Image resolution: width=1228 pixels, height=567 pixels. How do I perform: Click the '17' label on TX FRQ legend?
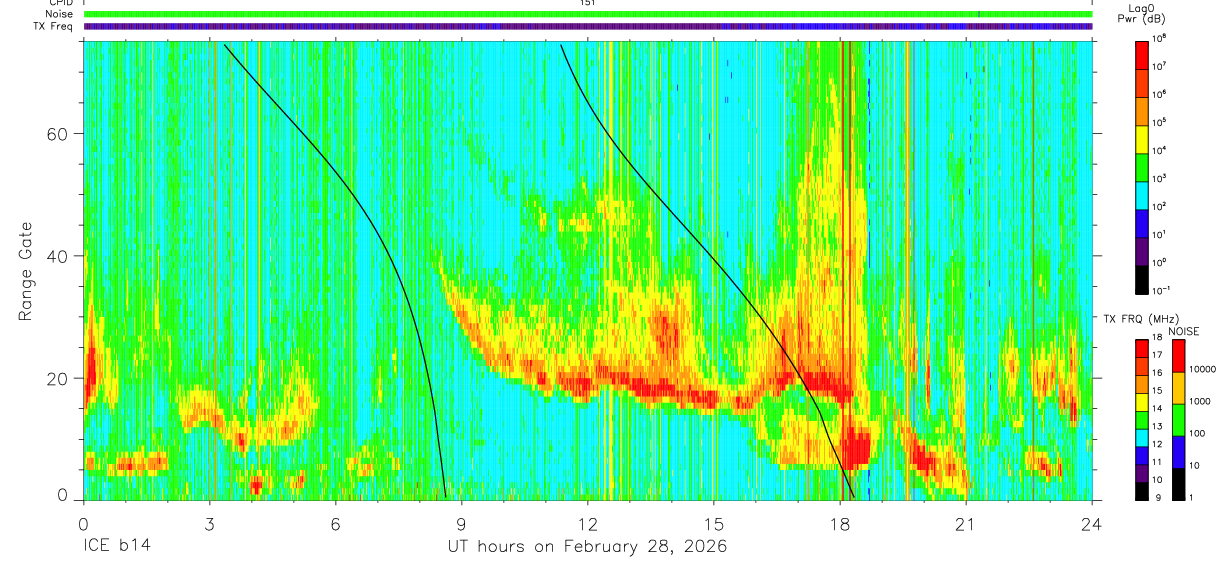tap(1157, 355)
